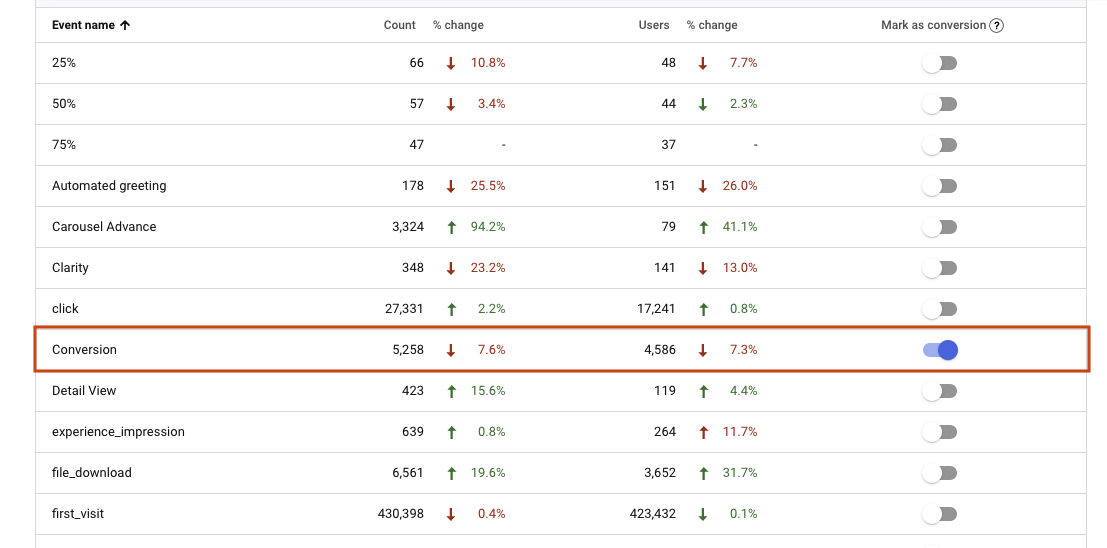Viewport: 1107px width, 548px height.
Task: Click the Mark as conversion header label
Action: pos(933,25)
